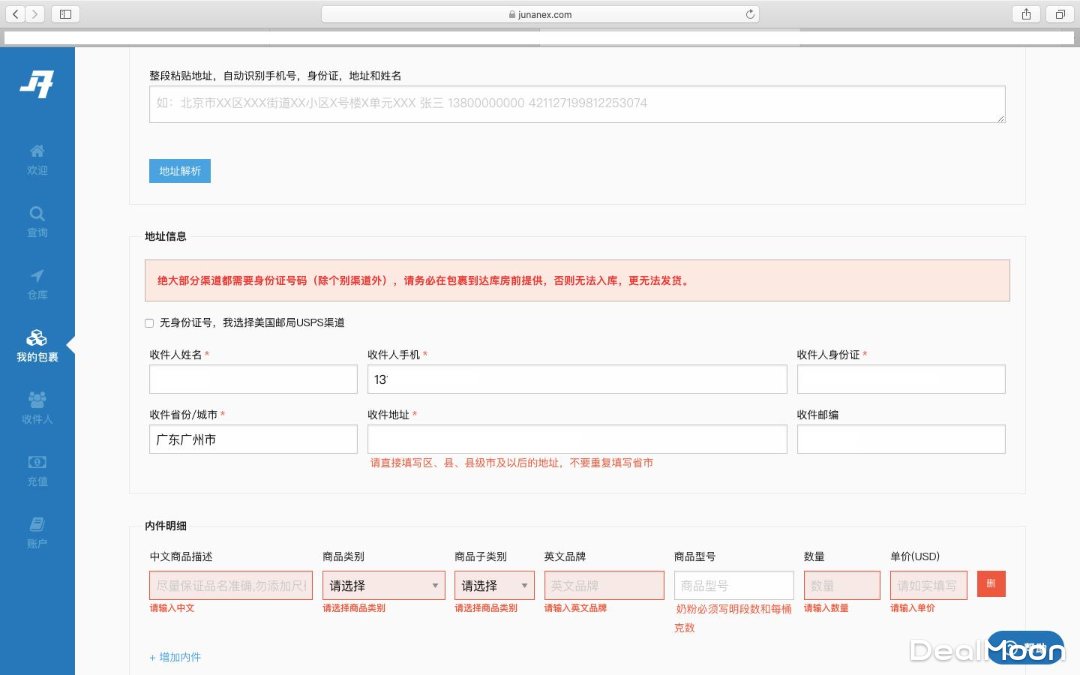Reload the page with Safari refresh icon

pyautogui.click(x=750, y=14)
